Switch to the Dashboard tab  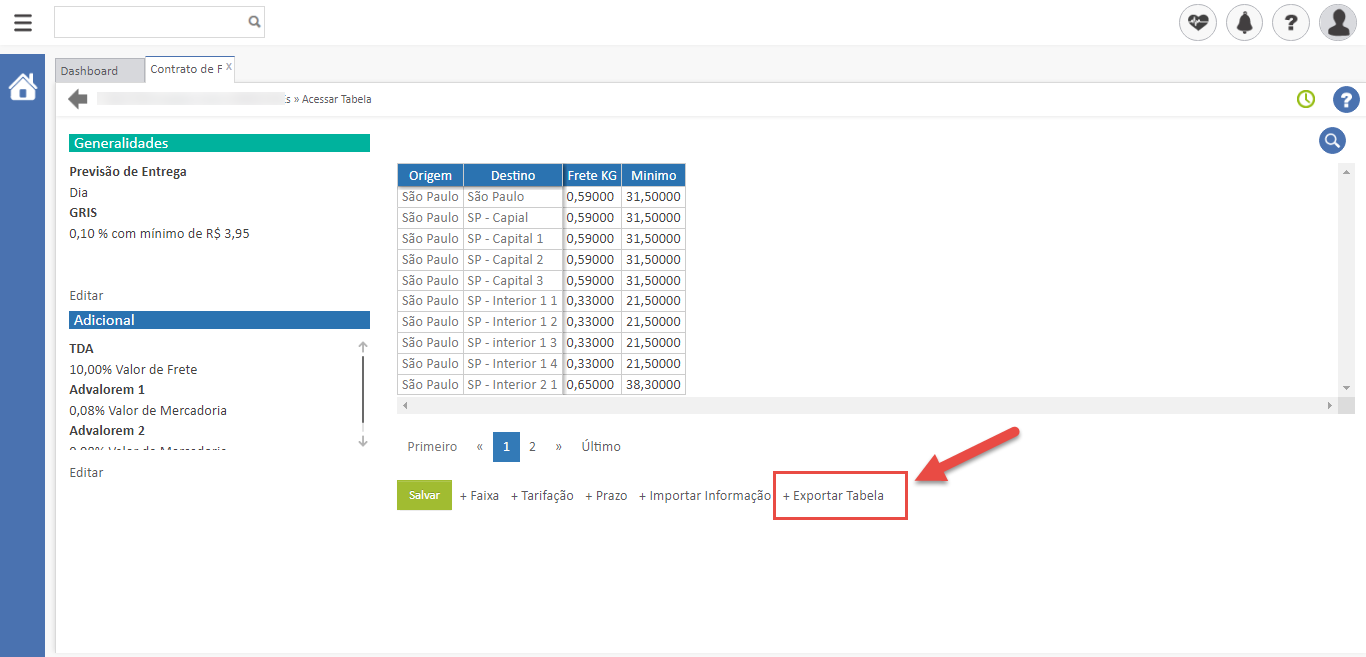point(89,71)
